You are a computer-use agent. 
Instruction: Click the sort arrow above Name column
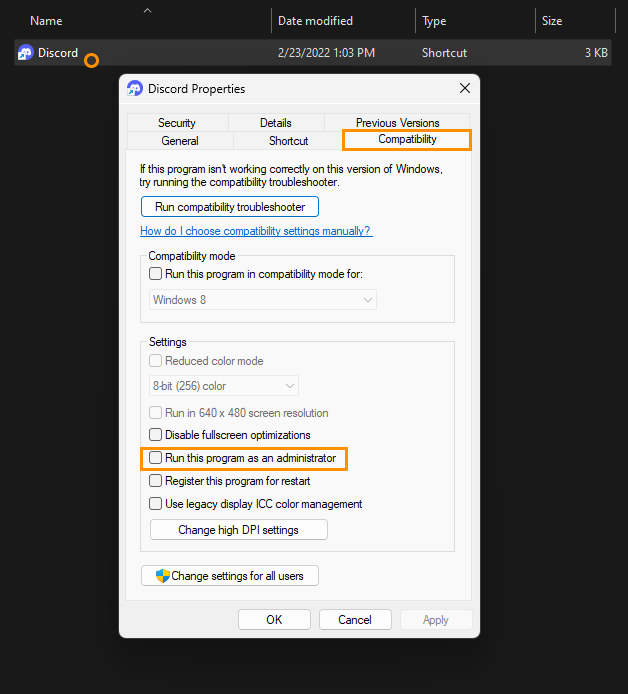coord(147,11)
